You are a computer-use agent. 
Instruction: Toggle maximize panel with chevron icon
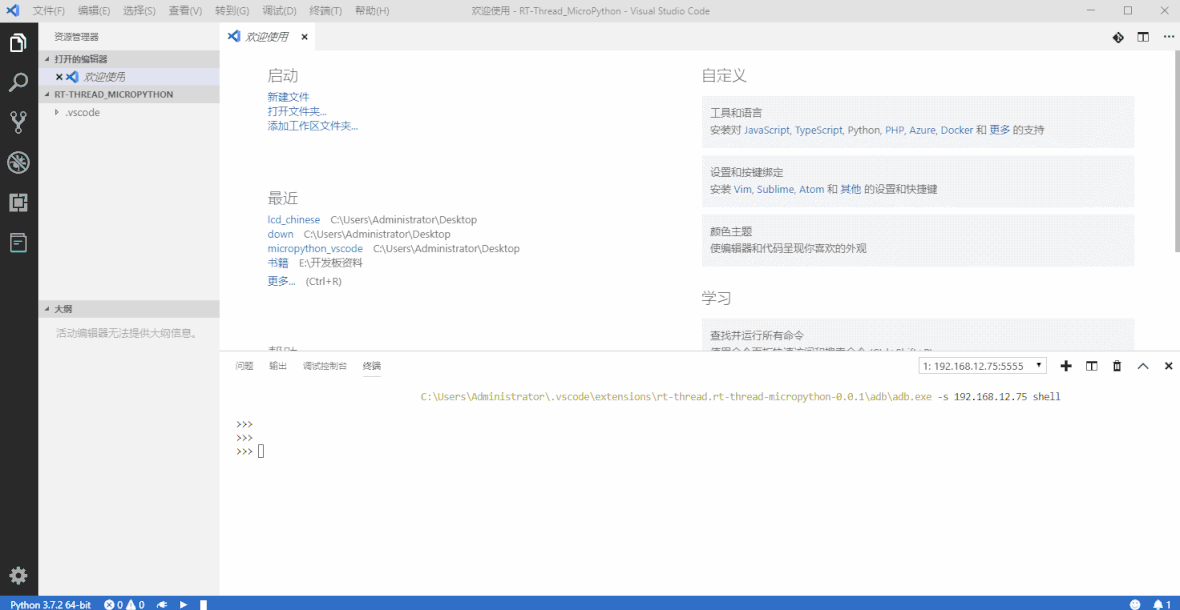pos(1143,365)
